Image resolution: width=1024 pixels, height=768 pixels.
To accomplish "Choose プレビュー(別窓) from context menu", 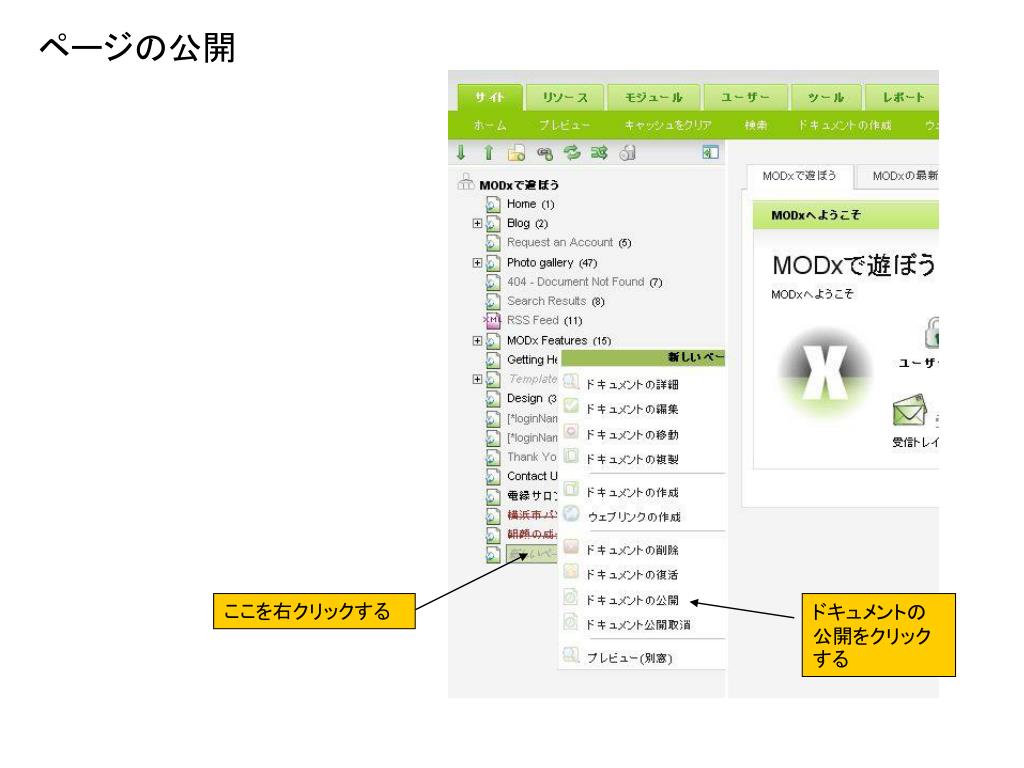I will pyautogui.click(x=629, y=658).
